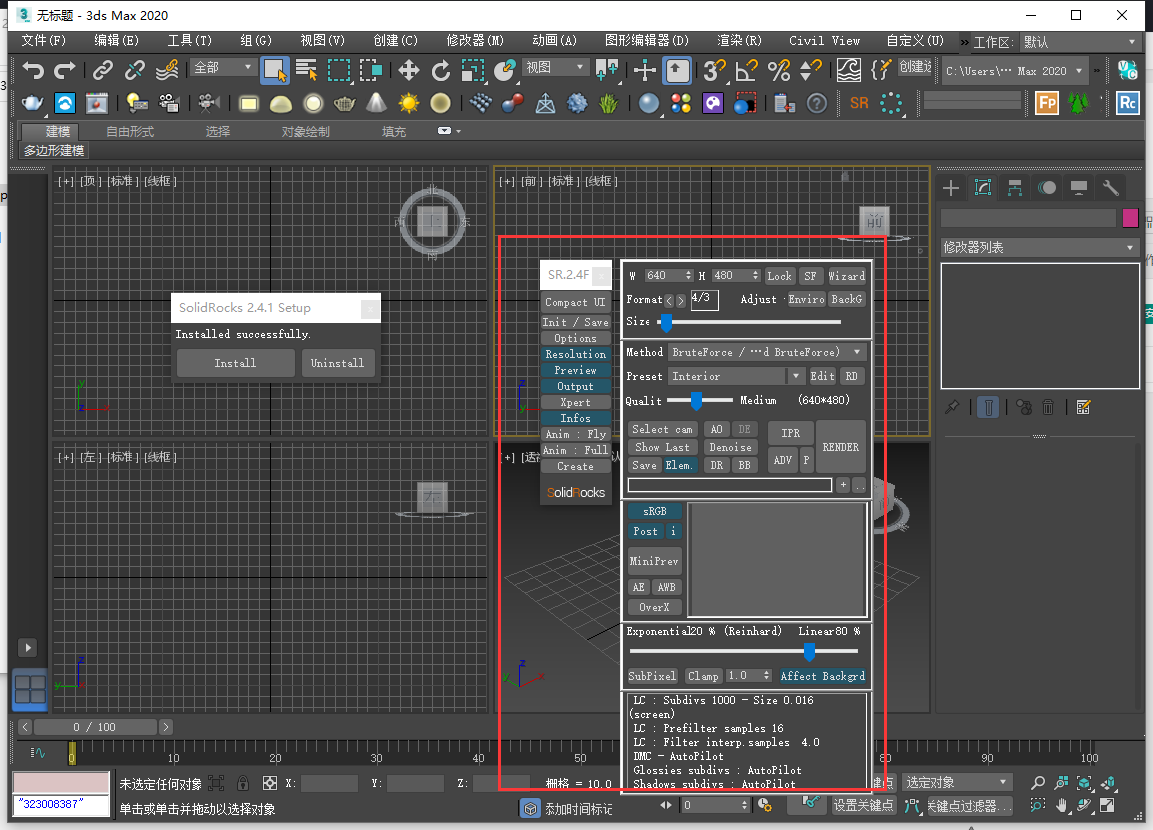Open the Motion panel icon
Screen dimensions: 1153x830
[1047, 188]
